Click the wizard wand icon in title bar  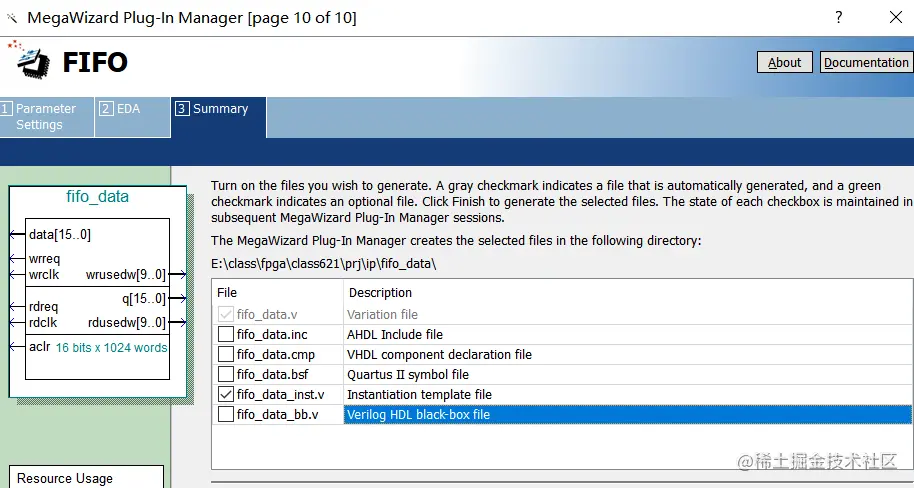12,18
